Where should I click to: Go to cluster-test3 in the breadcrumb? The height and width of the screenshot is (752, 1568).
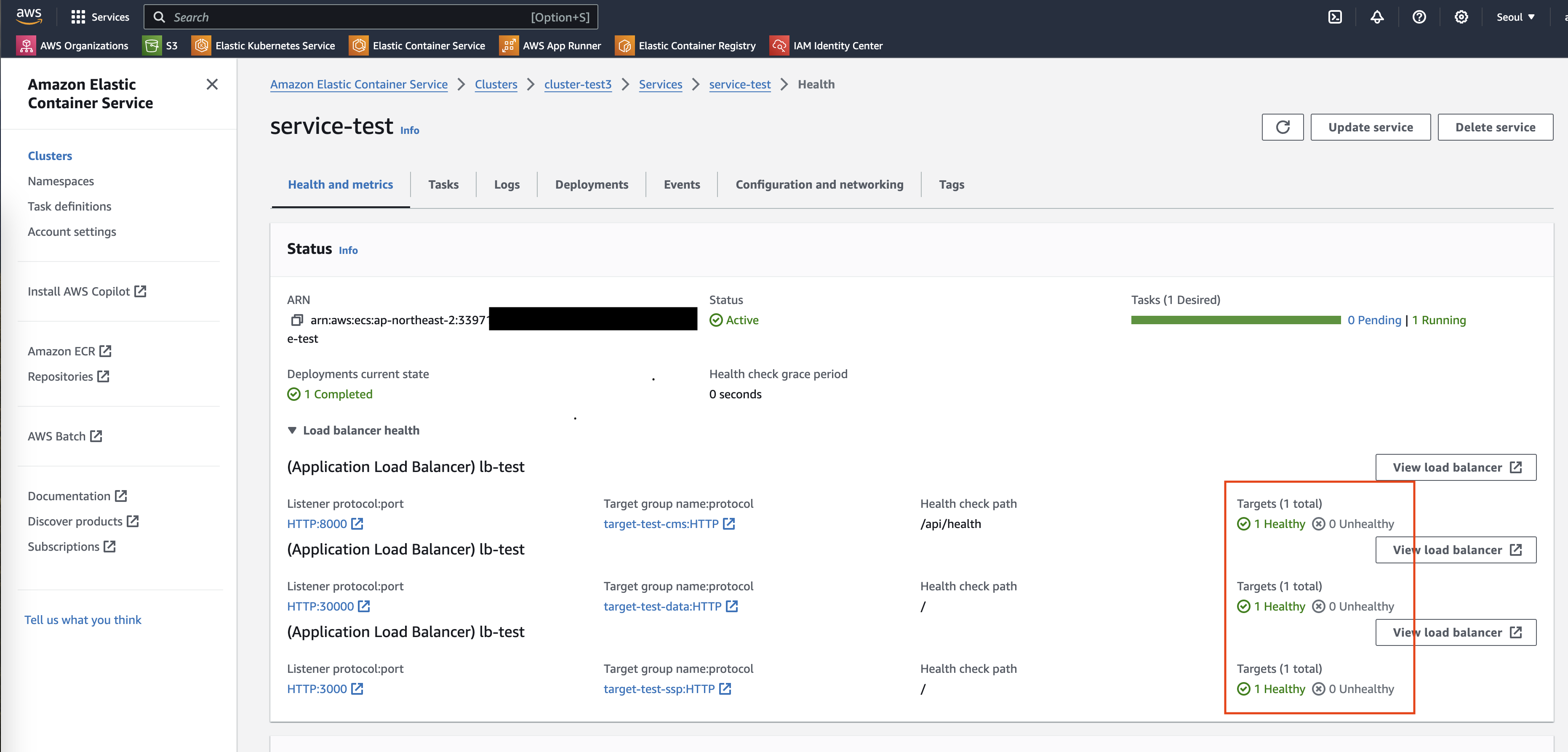(577, 85)
